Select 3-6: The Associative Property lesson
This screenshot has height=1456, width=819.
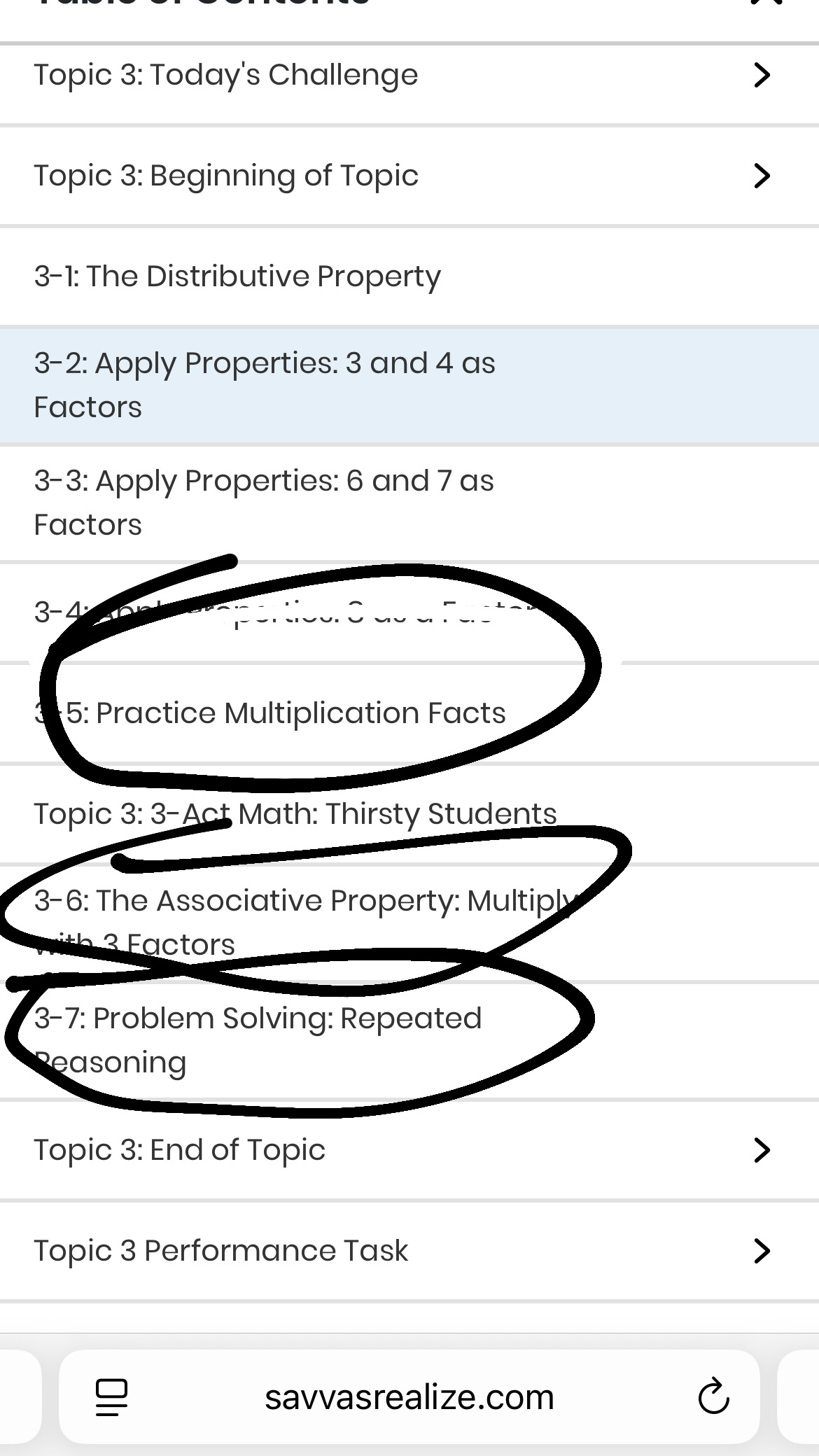(308, 921)
